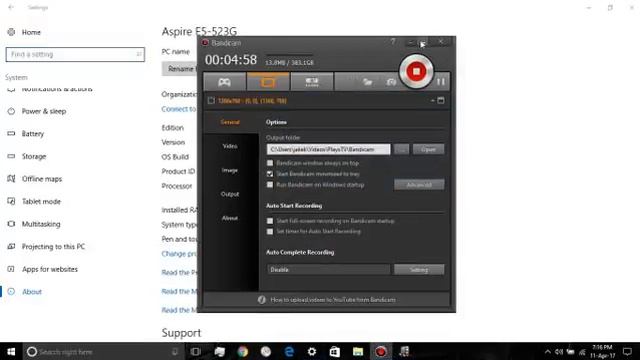Click the Bandicam taskbar icon
The image size is (640, 360).
[381, 351]
